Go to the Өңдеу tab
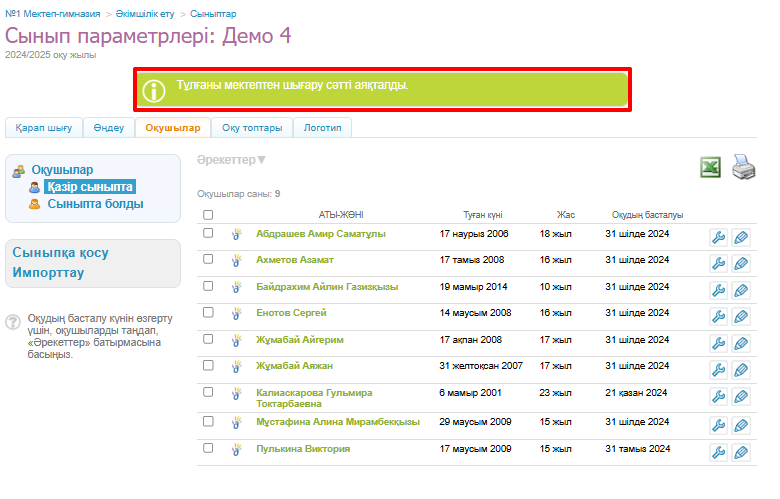This screenshot has height=499, width=780. pyautogui.click(x=109, y=128)
